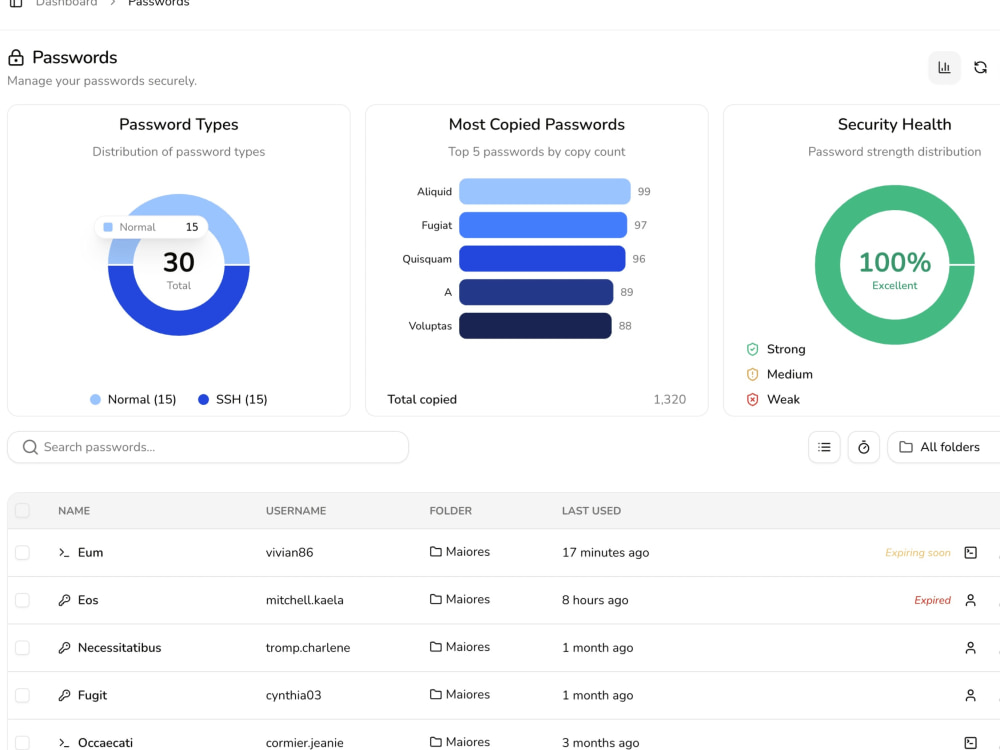Click the Medium shield warning icon
Image resolution: width=1000 pixels, height=750 pixels.
pyautogui.click(x=753, y=374)
